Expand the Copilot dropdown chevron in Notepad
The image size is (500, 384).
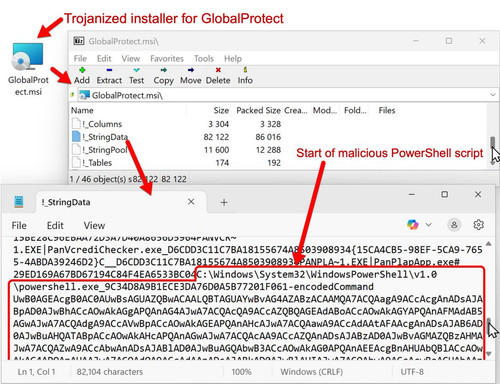coord(428,225)
